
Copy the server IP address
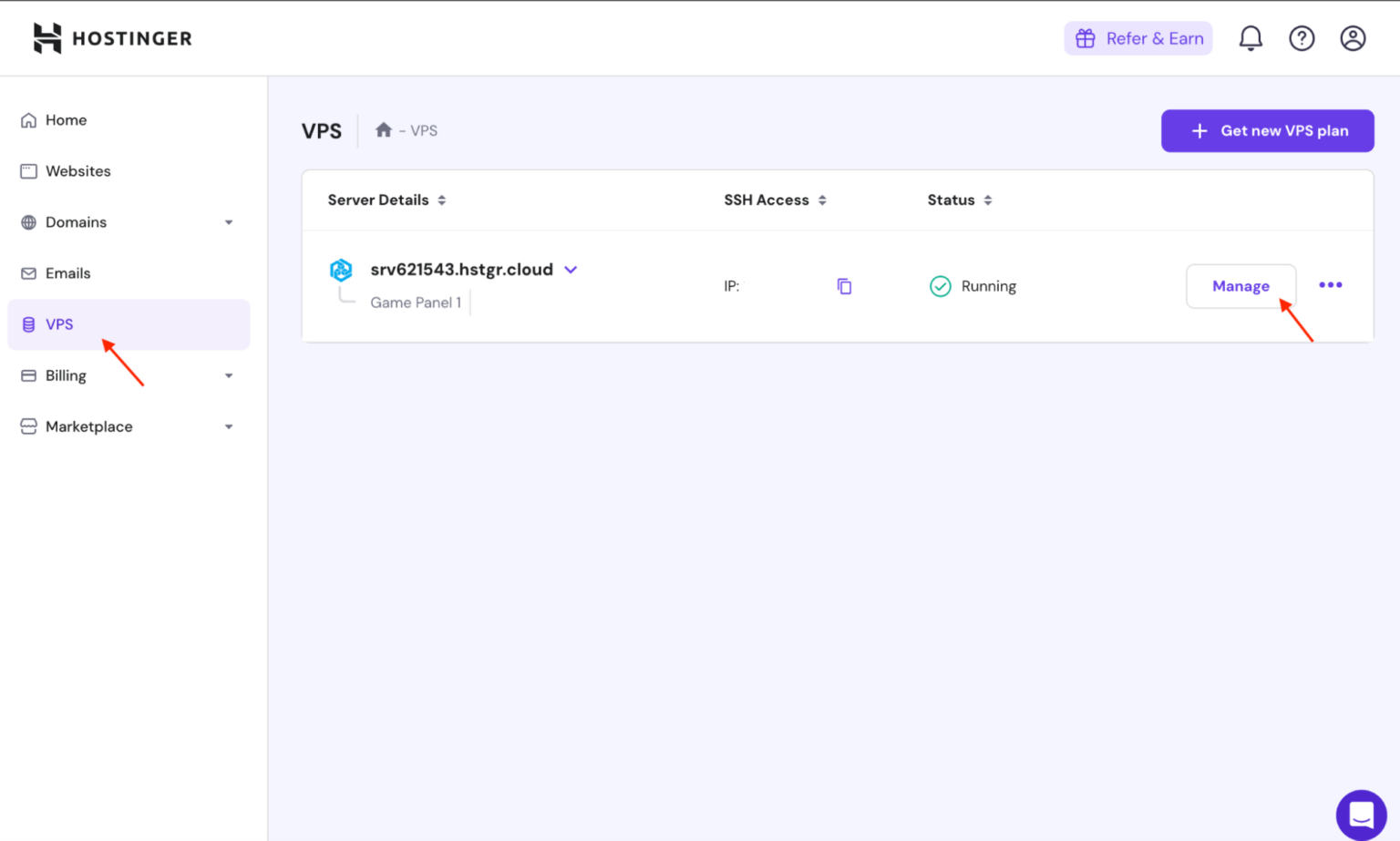tap(843, 285)
